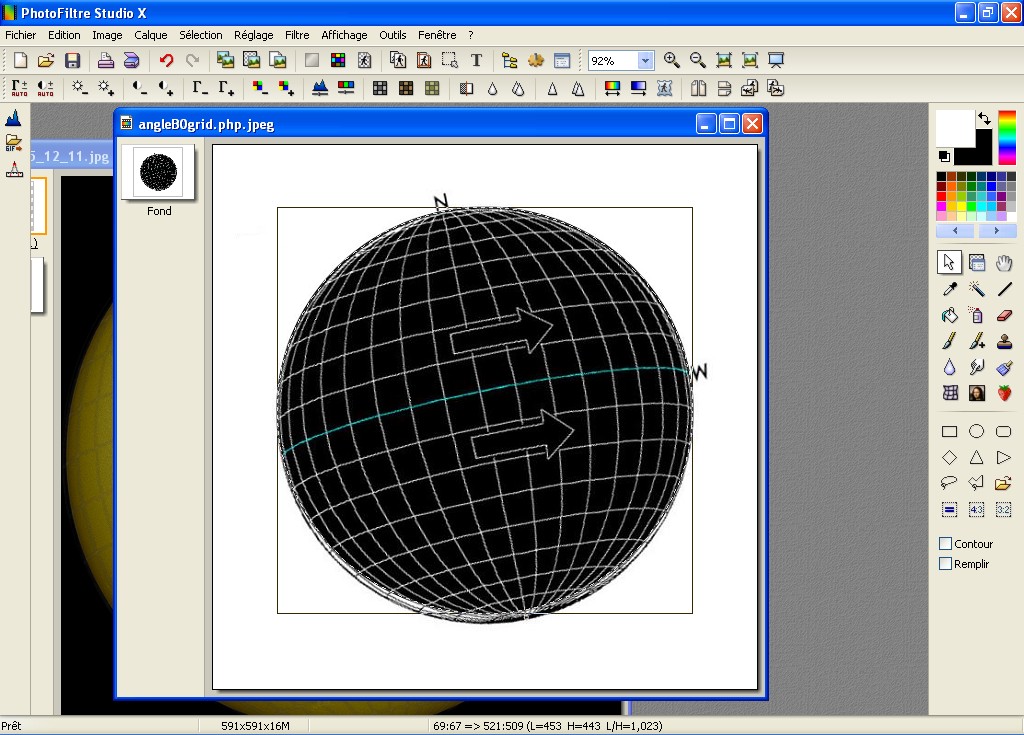Select the Fill paint bucket tool
The image size is (1024, 735).
pos(950,316)
